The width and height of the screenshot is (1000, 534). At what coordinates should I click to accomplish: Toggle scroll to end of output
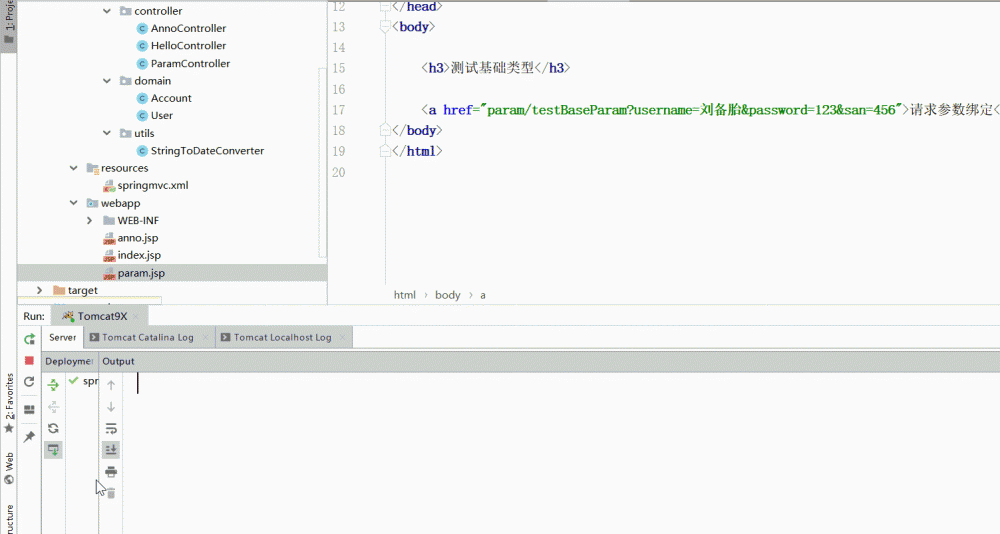point(111,450)
